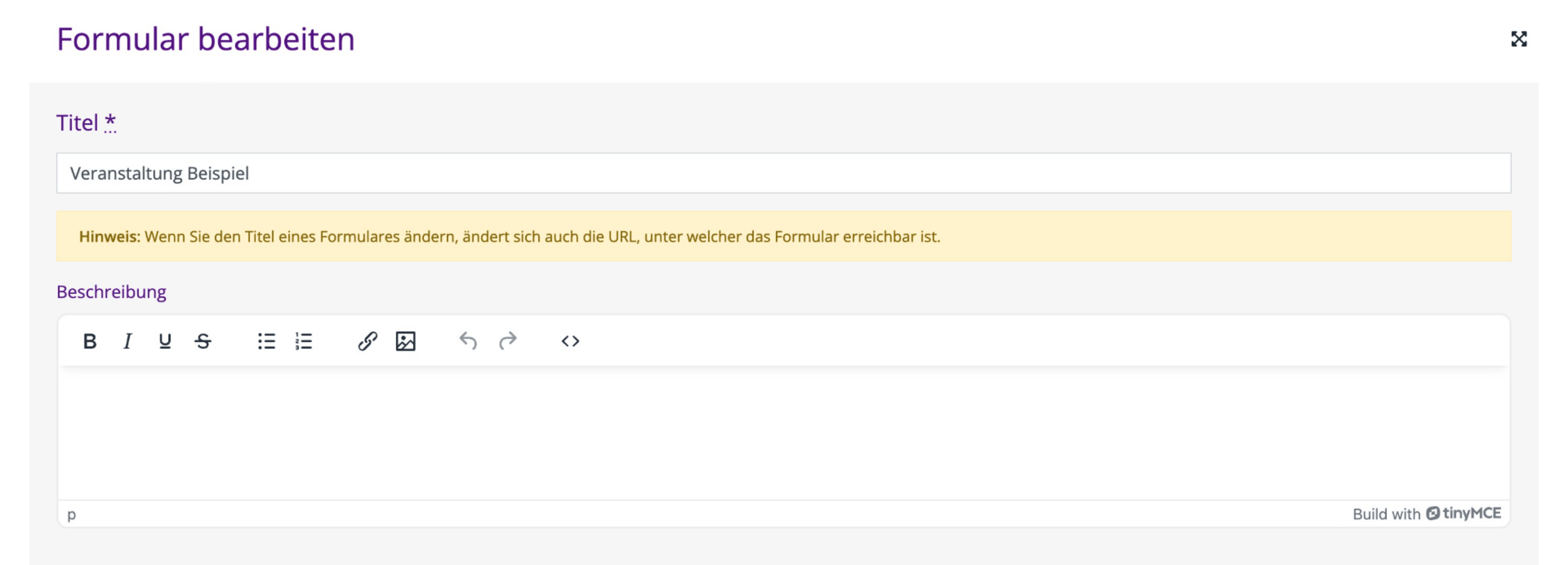Redo the last editor change

(507, 341)
